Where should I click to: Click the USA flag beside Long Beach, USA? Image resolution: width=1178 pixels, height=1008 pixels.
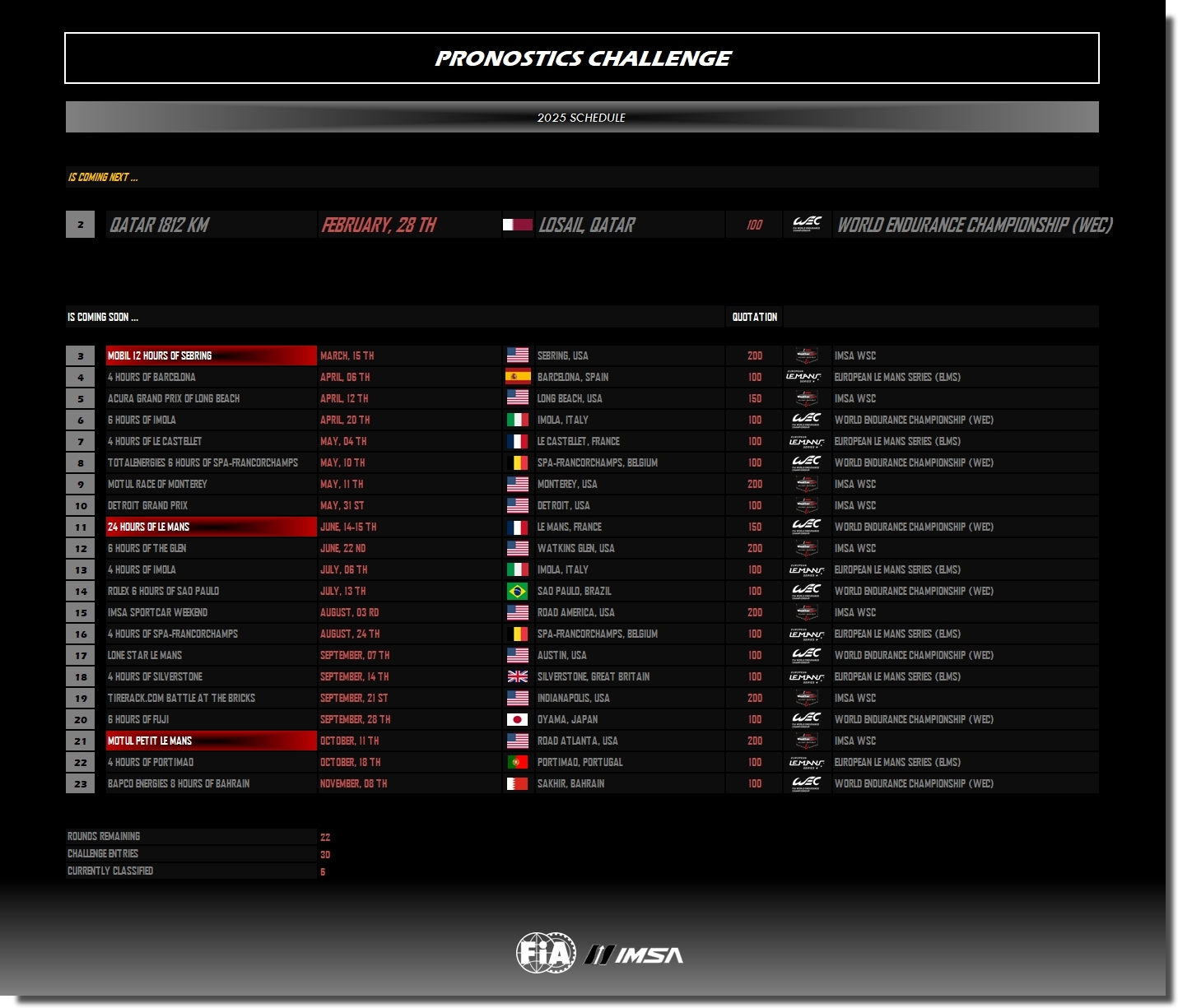[518, 398]
